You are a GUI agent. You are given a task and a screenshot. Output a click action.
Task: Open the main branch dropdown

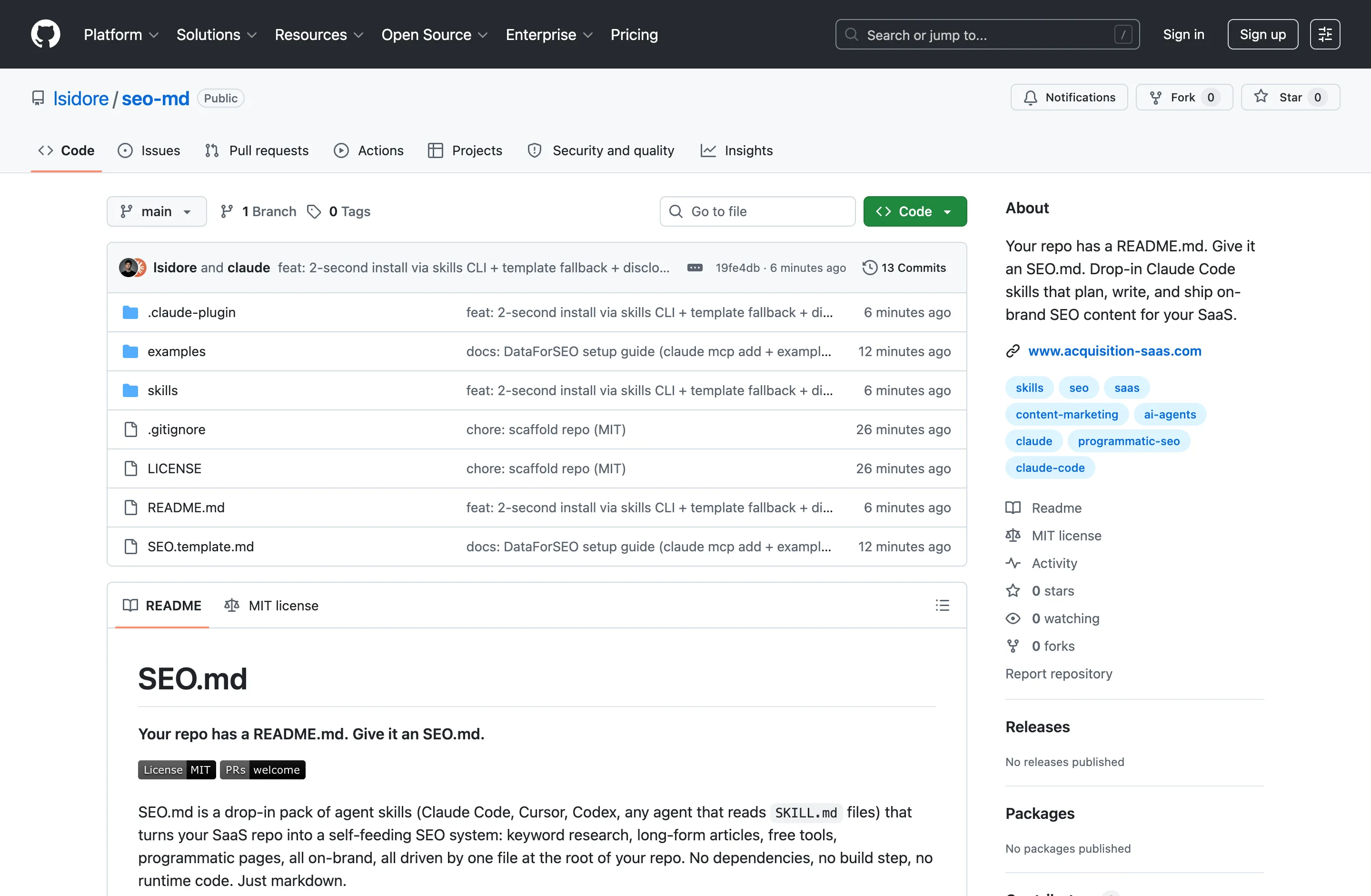pos(157,211)
